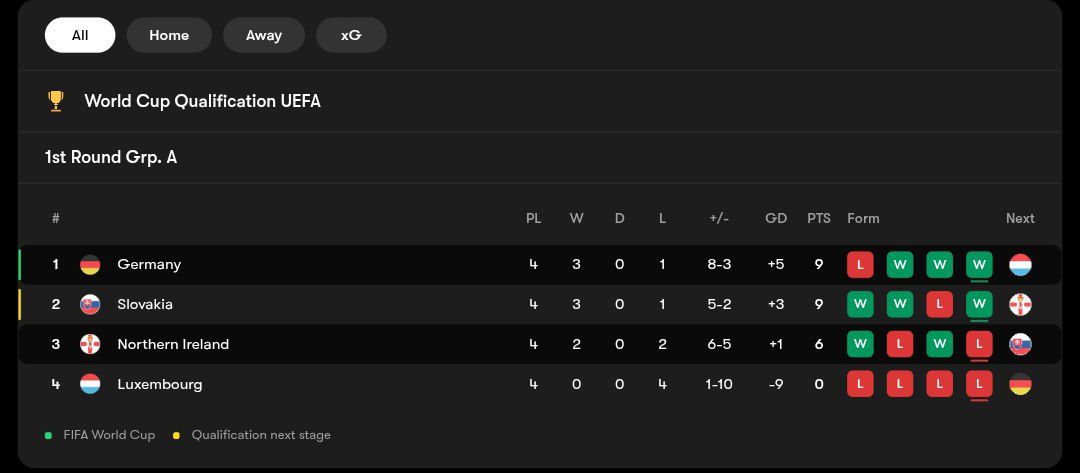Viewport: 1080px width, 473px height.
Task: Click the Slovakia flag beside team name
Action: 90,304
